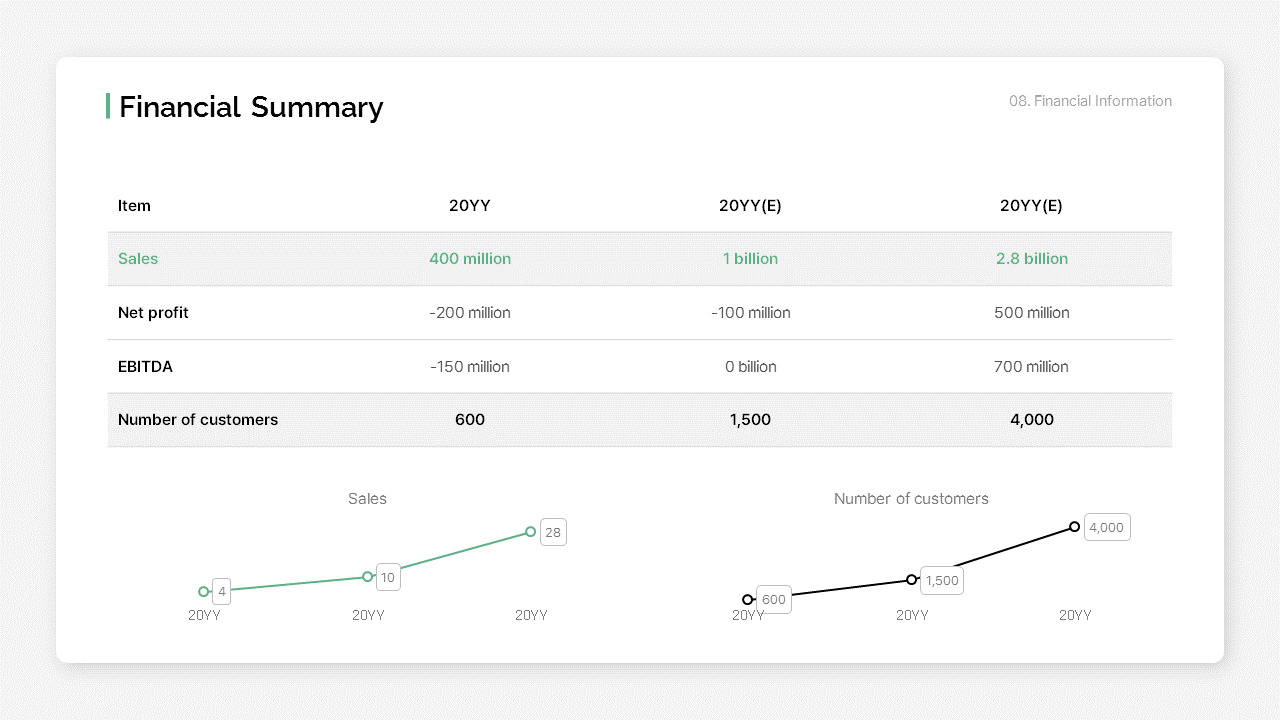Select the 1,500 marker on customers chart

click(x=912, y=580)
